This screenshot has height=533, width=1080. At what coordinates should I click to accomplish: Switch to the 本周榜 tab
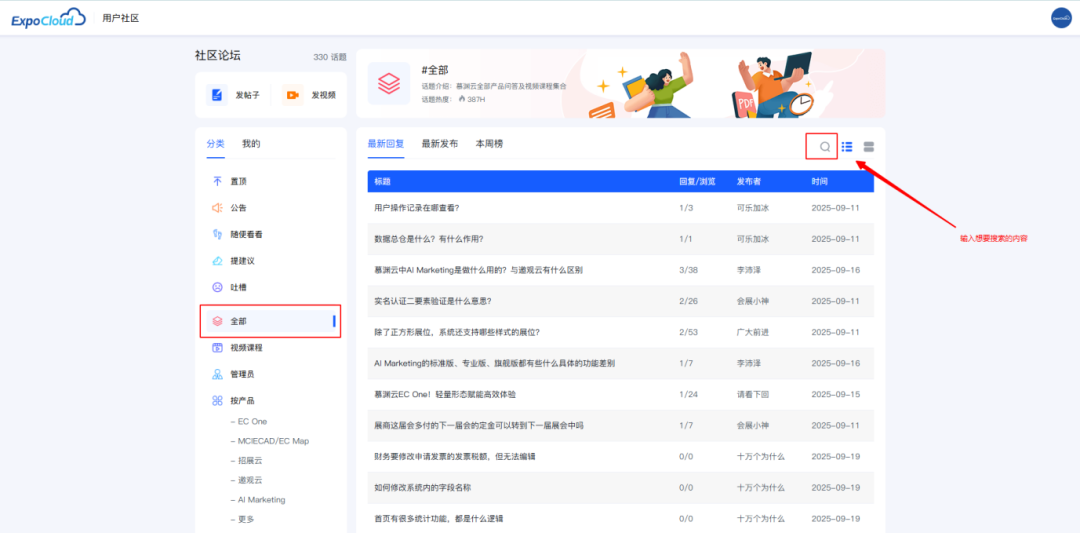(x=489, y=144)
